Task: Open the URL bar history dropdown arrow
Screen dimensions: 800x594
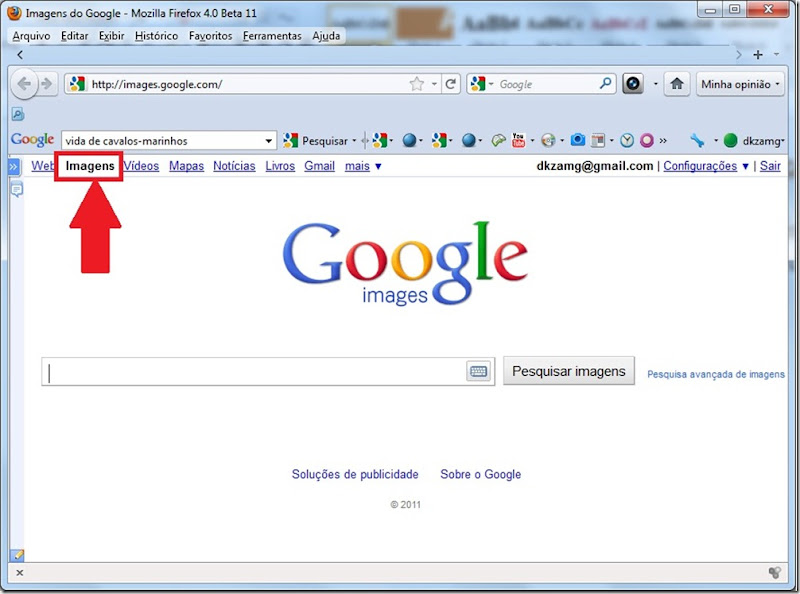Action: [x=434, y=84]
